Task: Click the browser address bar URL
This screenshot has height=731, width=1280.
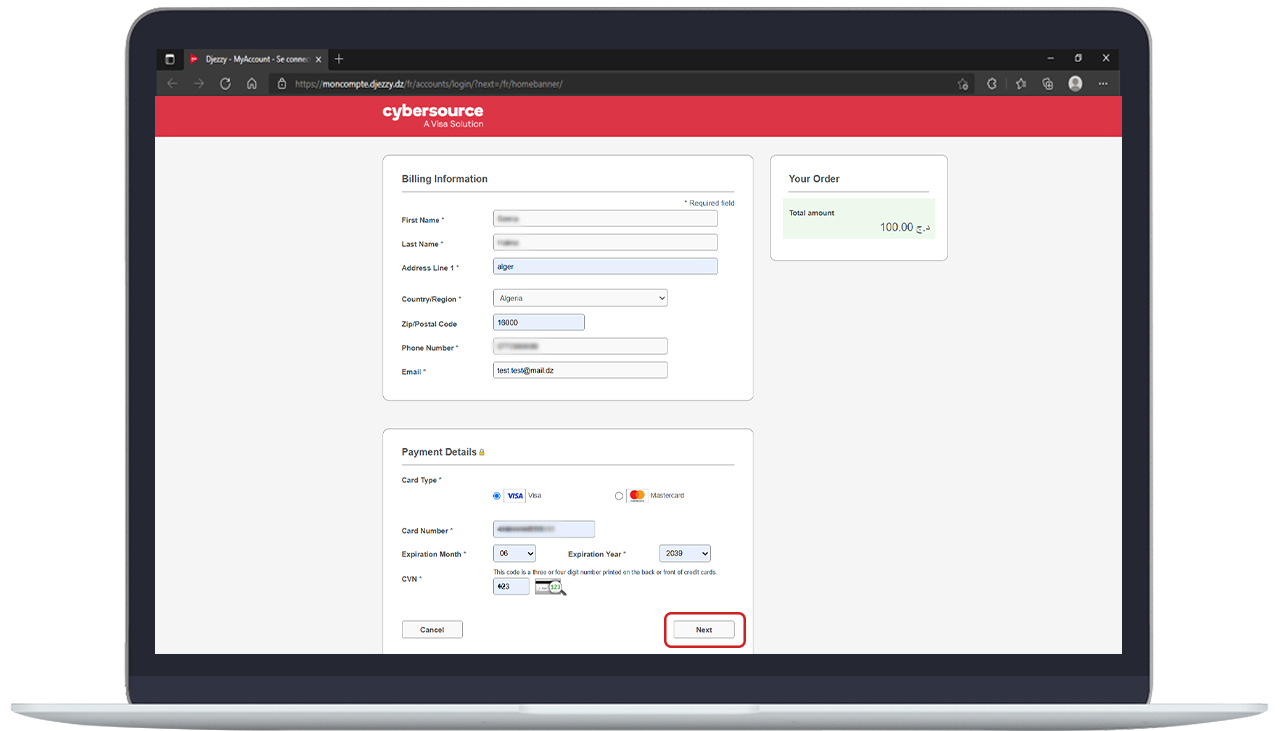Action: pyautogui.click(x=429, y=84)
